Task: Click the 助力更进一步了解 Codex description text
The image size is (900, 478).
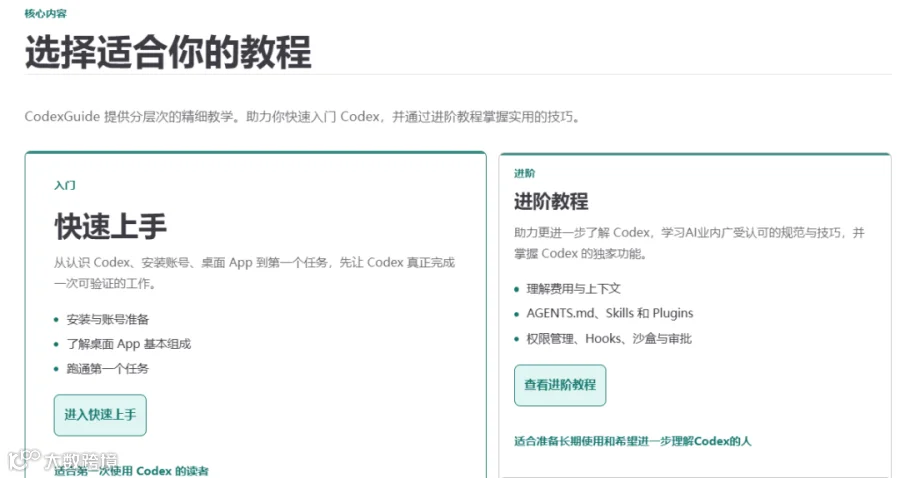Action: [689, 243]
